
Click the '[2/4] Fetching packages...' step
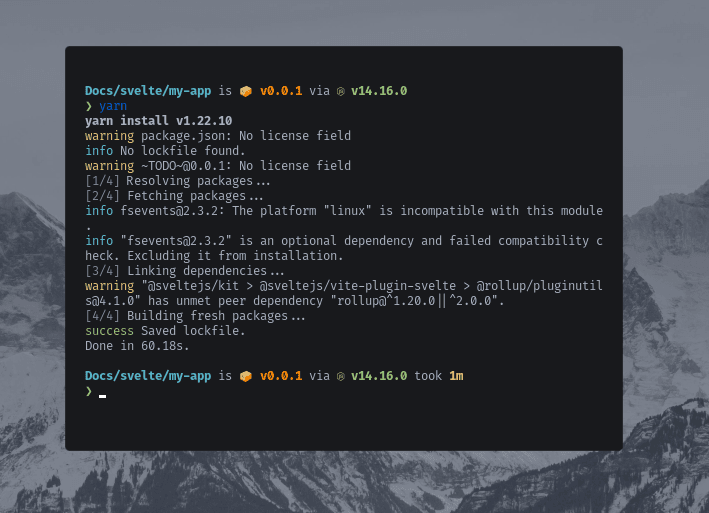click(x=171, y=196)
